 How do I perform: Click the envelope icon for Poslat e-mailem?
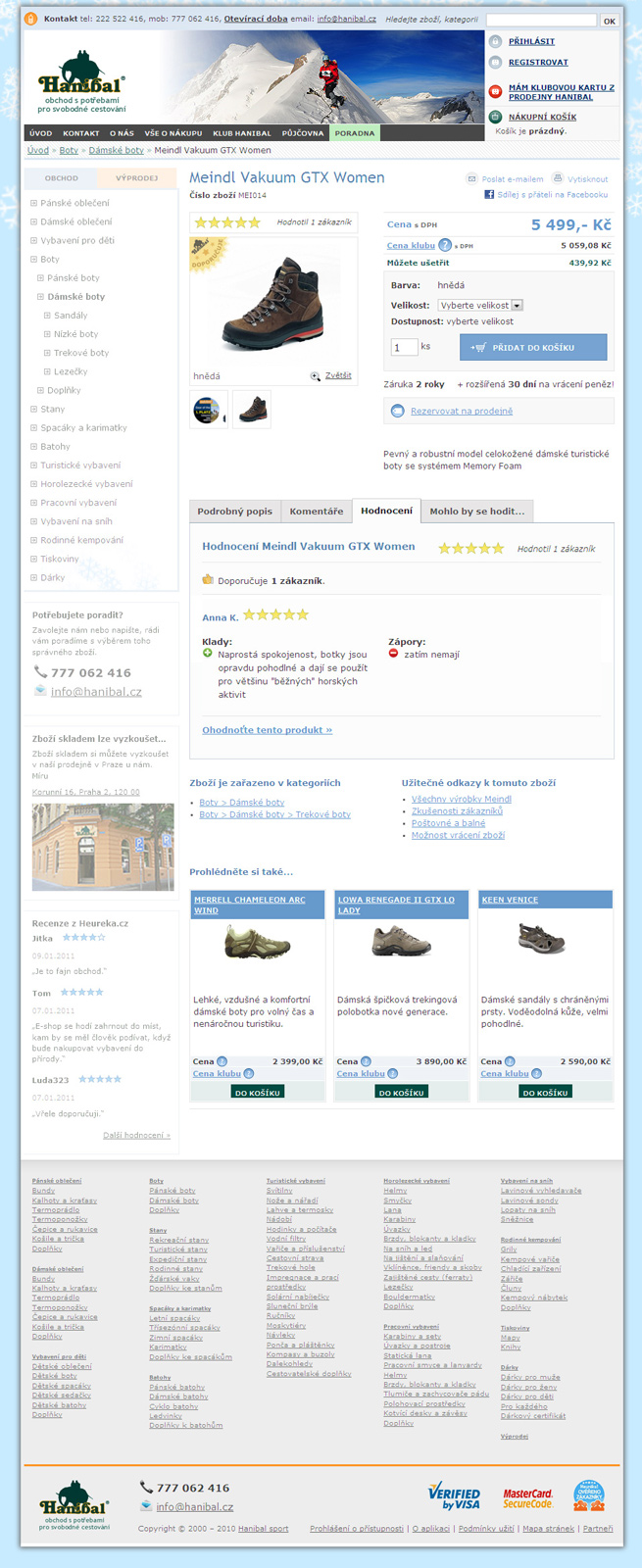(x=471, y=178)
